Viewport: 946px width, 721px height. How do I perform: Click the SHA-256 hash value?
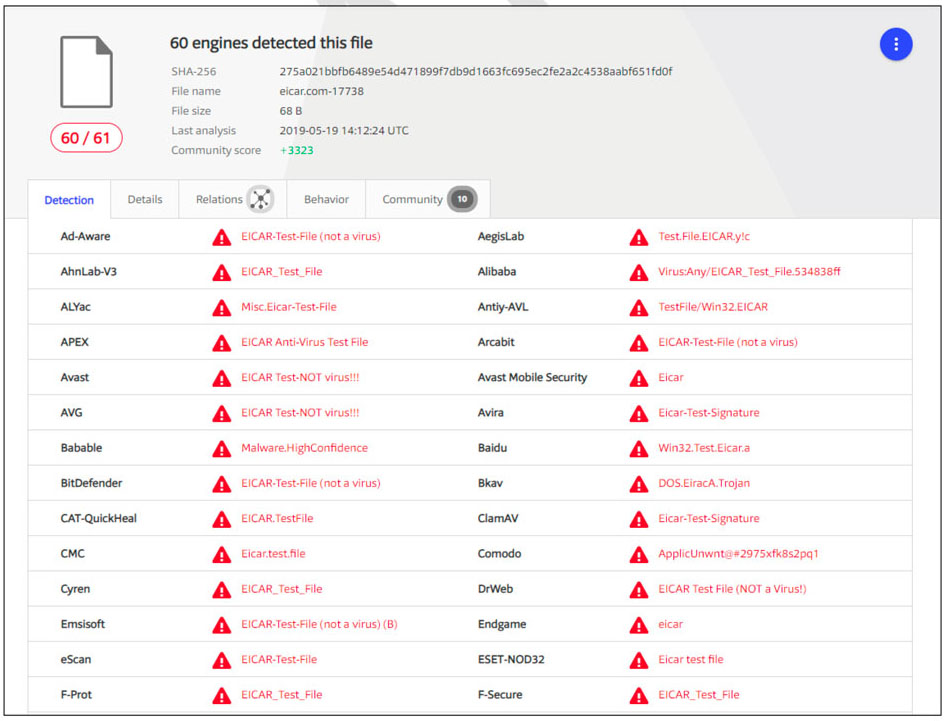coord(475,72)
